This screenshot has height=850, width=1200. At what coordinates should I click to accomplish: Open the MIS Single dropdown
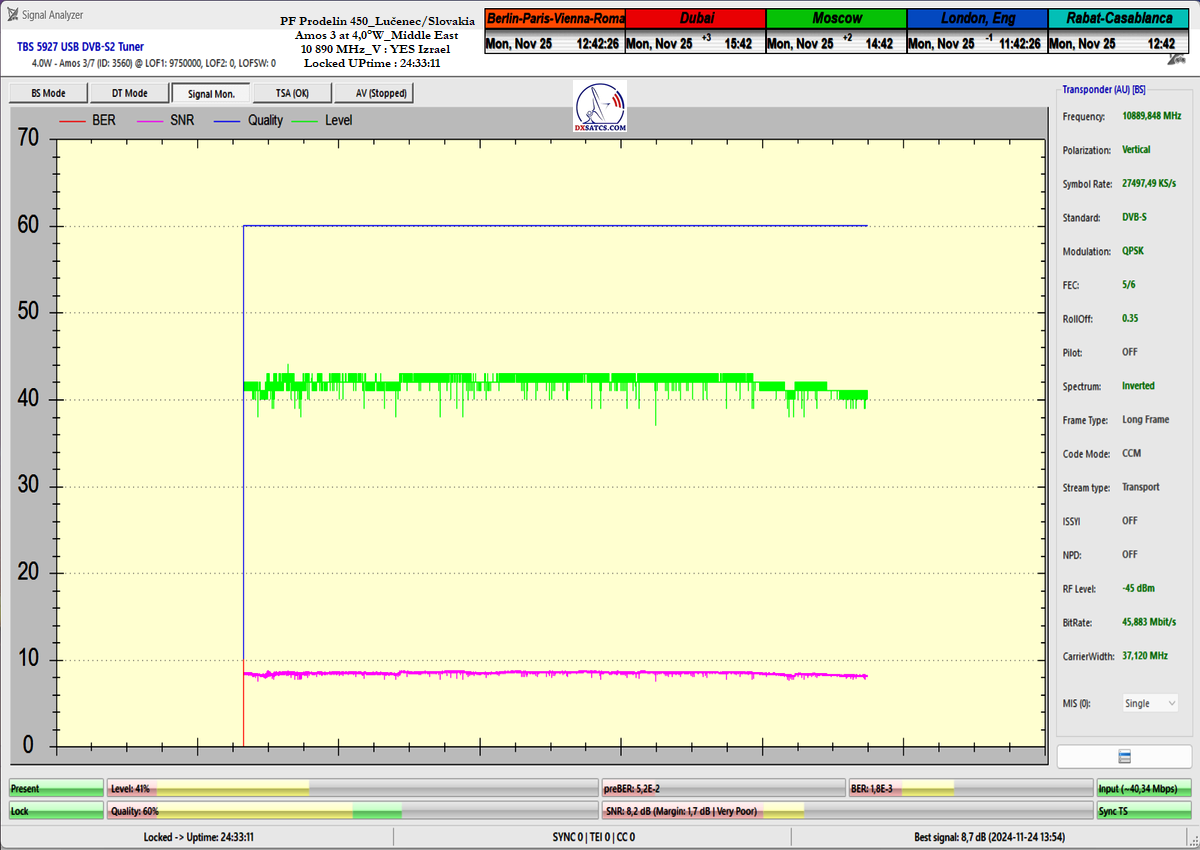pyautogui.click(x=1149, y=703)
